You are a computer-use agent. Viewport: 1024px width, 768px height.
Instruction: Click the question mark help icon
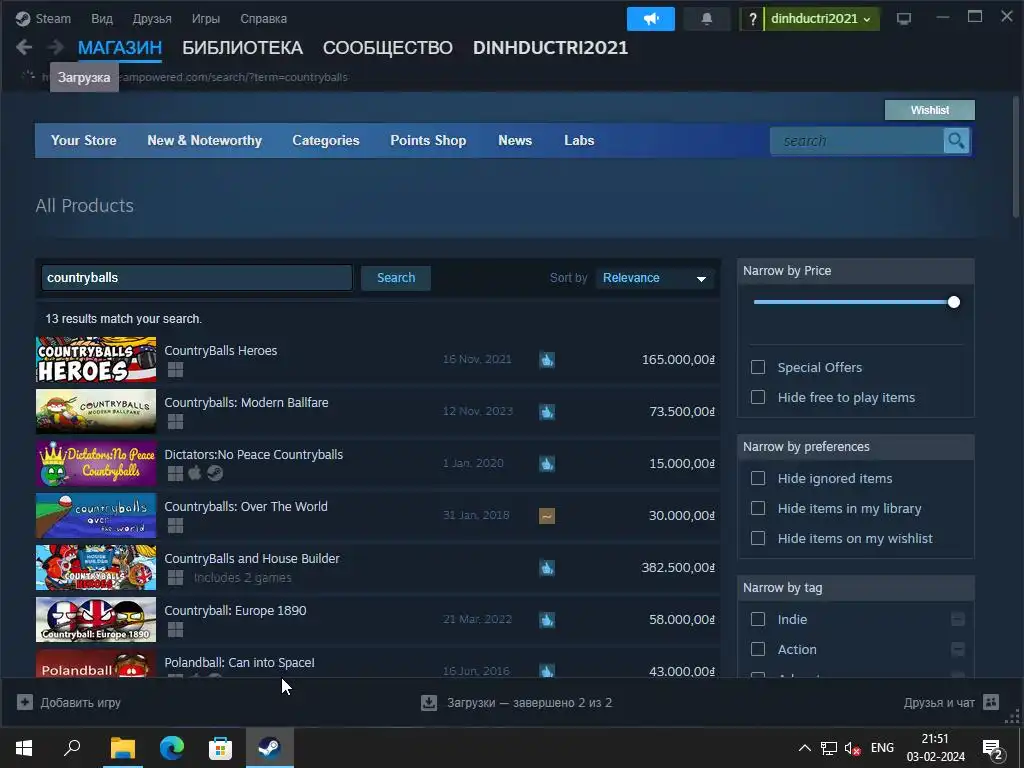752,19
